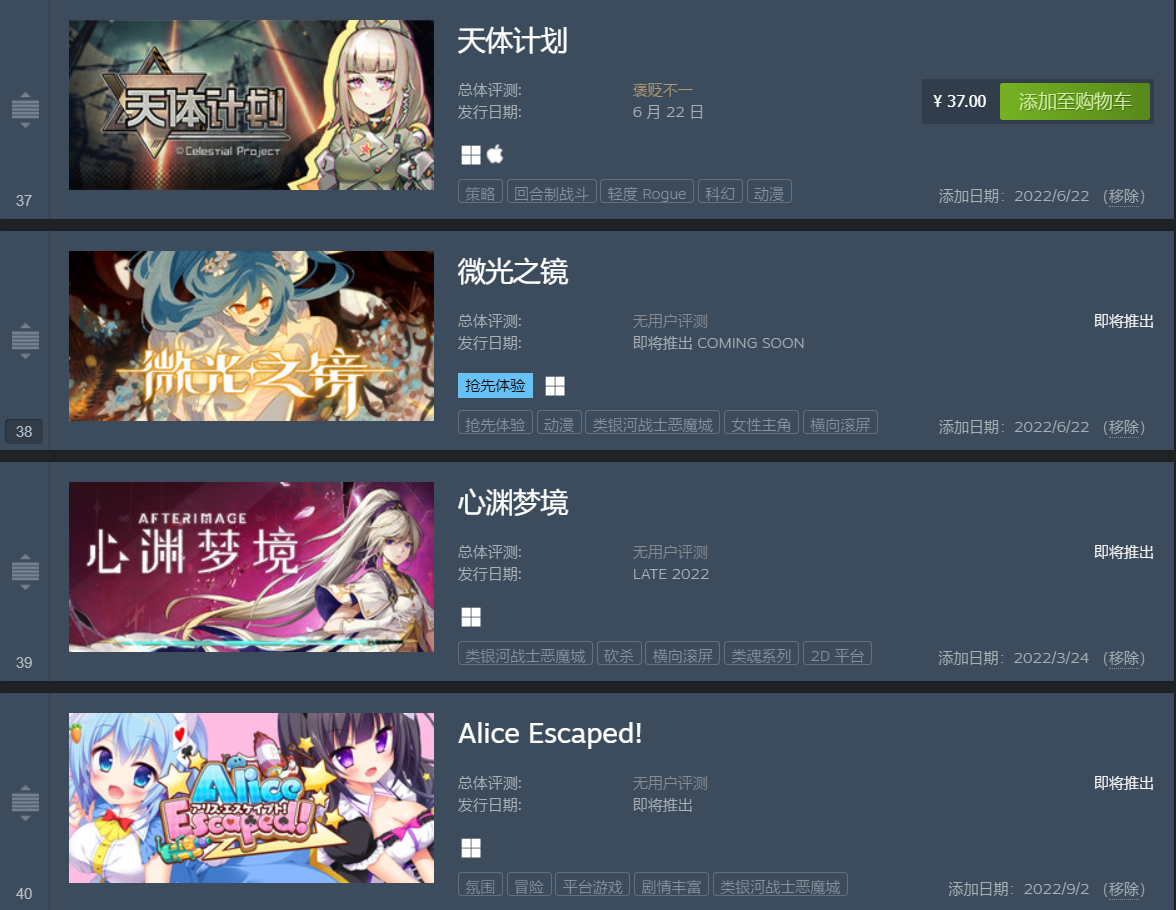Click the Windows icon under 心渊梦境
The height and width of the screenshot is (910, 1176).
470,617
